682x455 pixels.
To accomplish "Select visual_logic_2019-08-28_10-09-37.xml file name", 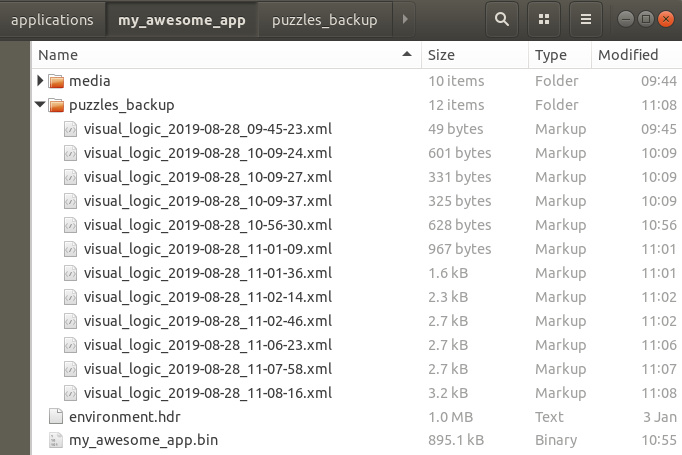I will tap(208, 201).
